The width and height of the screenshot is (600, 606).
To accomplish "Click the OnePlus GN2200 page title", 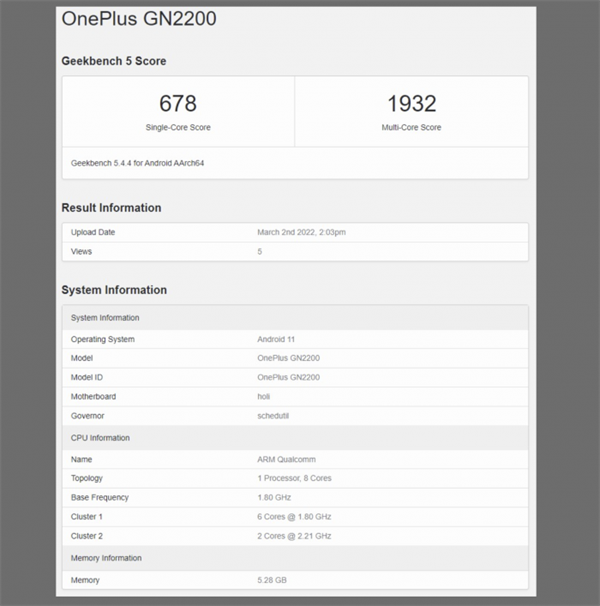I will [x=139, y=19].
